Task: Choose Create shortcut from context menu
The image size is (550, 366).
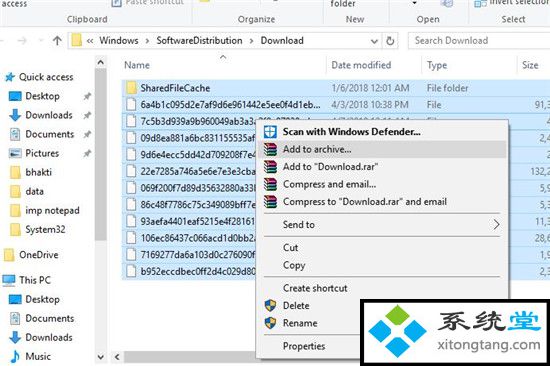Action: [x=382, y=288]
